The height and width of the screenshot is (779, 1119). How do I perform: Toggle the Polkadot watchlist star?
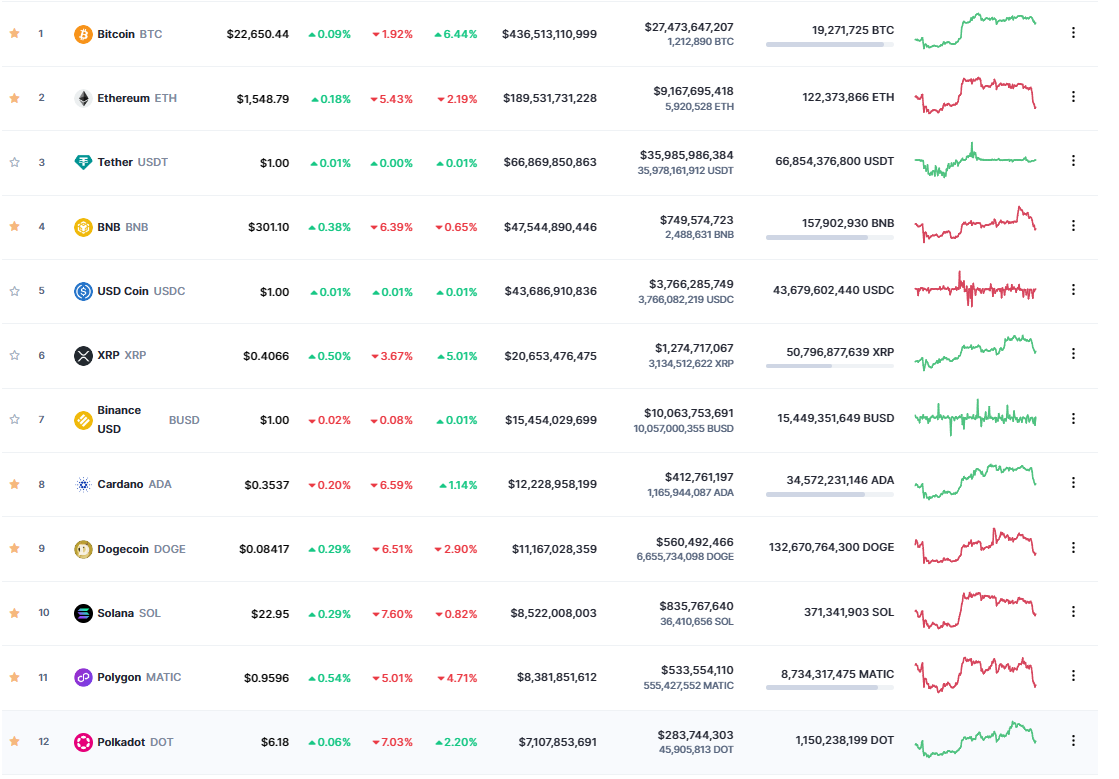[14, 741]
